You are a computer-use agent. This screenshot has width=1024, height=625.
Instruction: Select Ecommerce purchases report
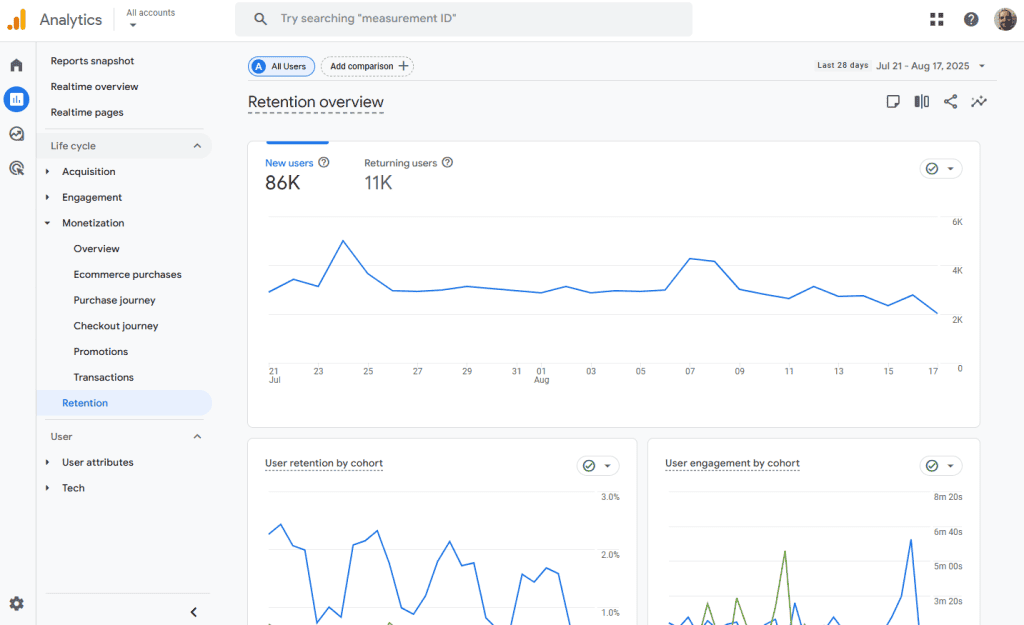[127, 275]
